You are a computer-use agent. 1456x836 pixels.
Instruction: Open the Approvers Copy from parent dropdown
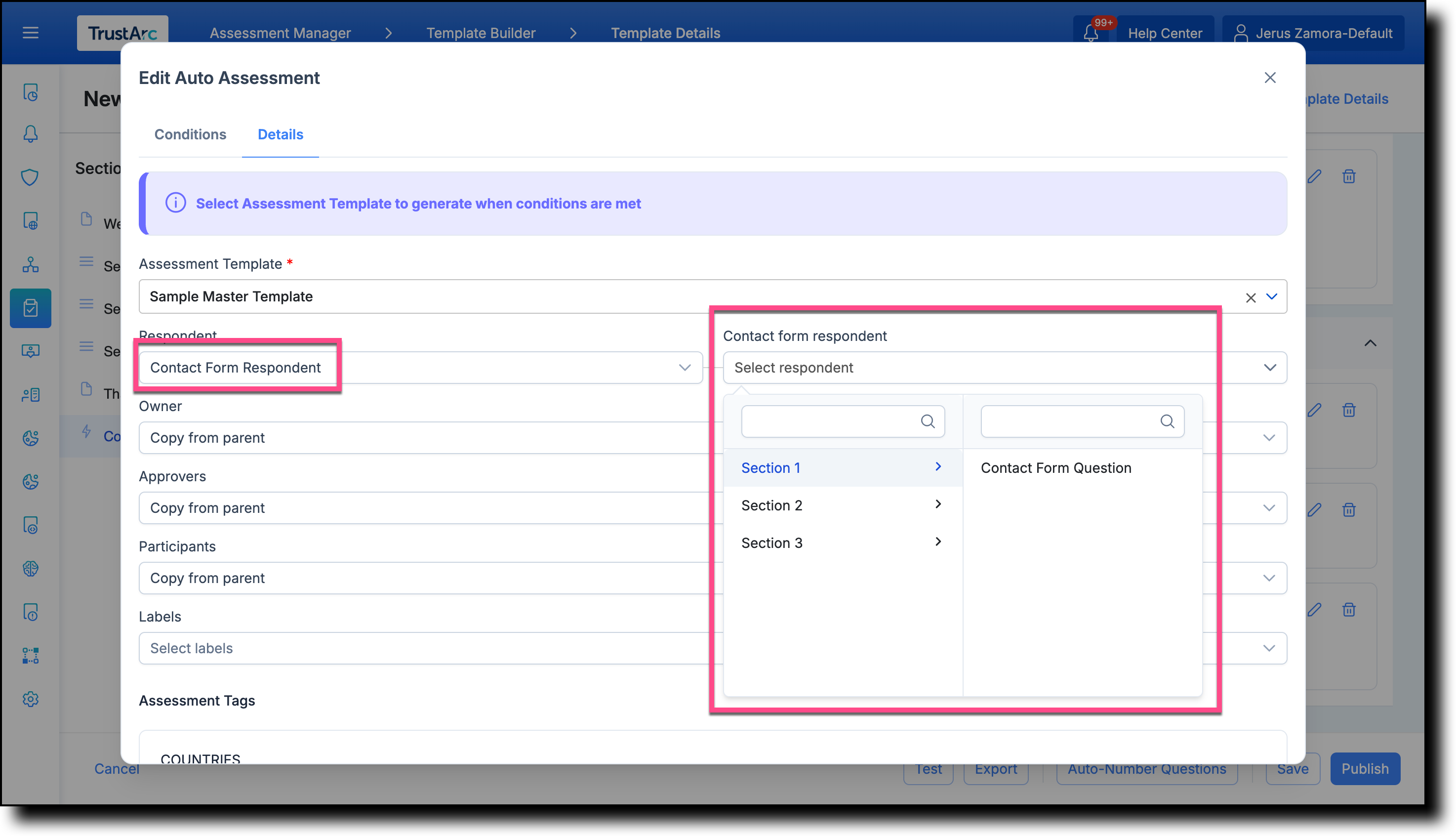pyautogui.click(x=713, y=507)
